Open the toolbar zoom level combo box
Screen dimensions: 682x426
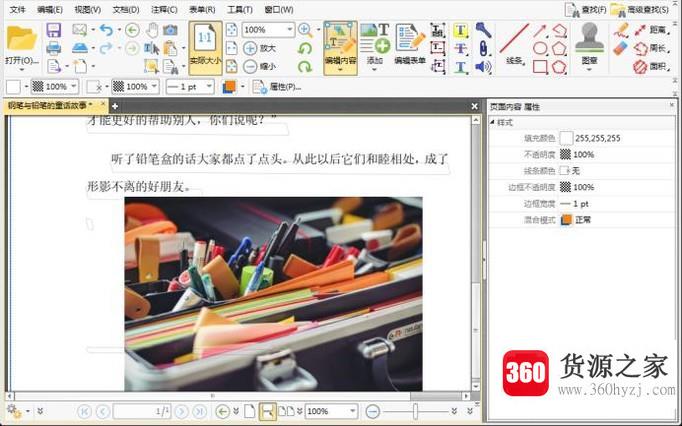point(268,30)
